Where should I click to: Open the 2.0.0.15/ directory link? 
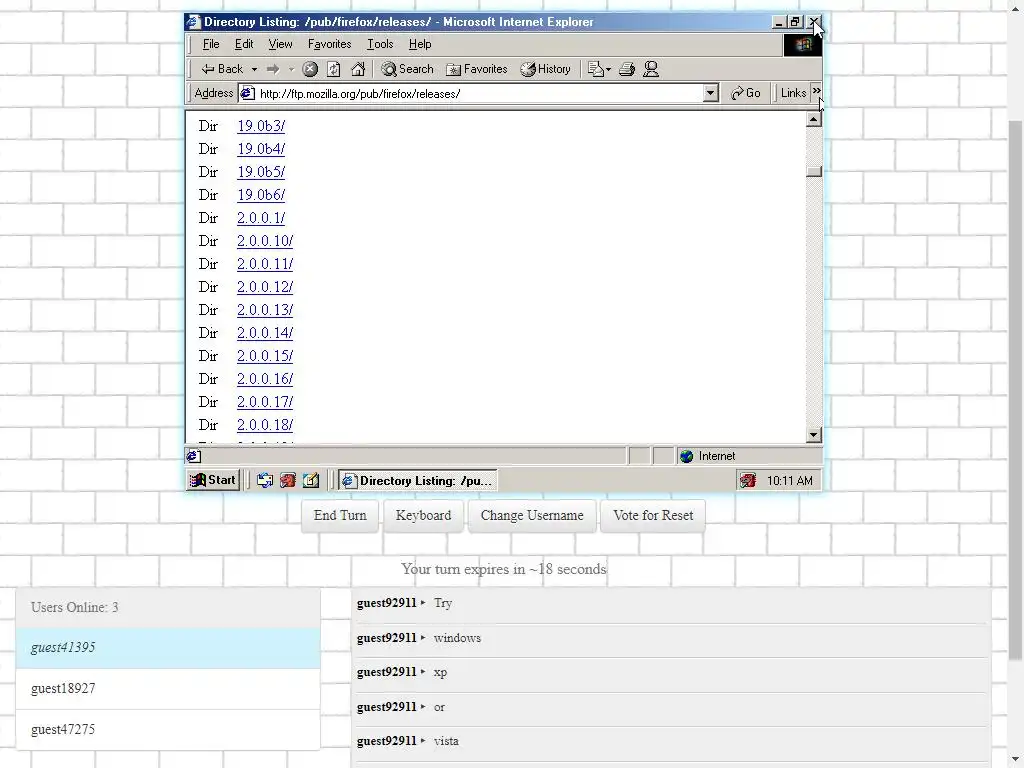pos(264,356)
